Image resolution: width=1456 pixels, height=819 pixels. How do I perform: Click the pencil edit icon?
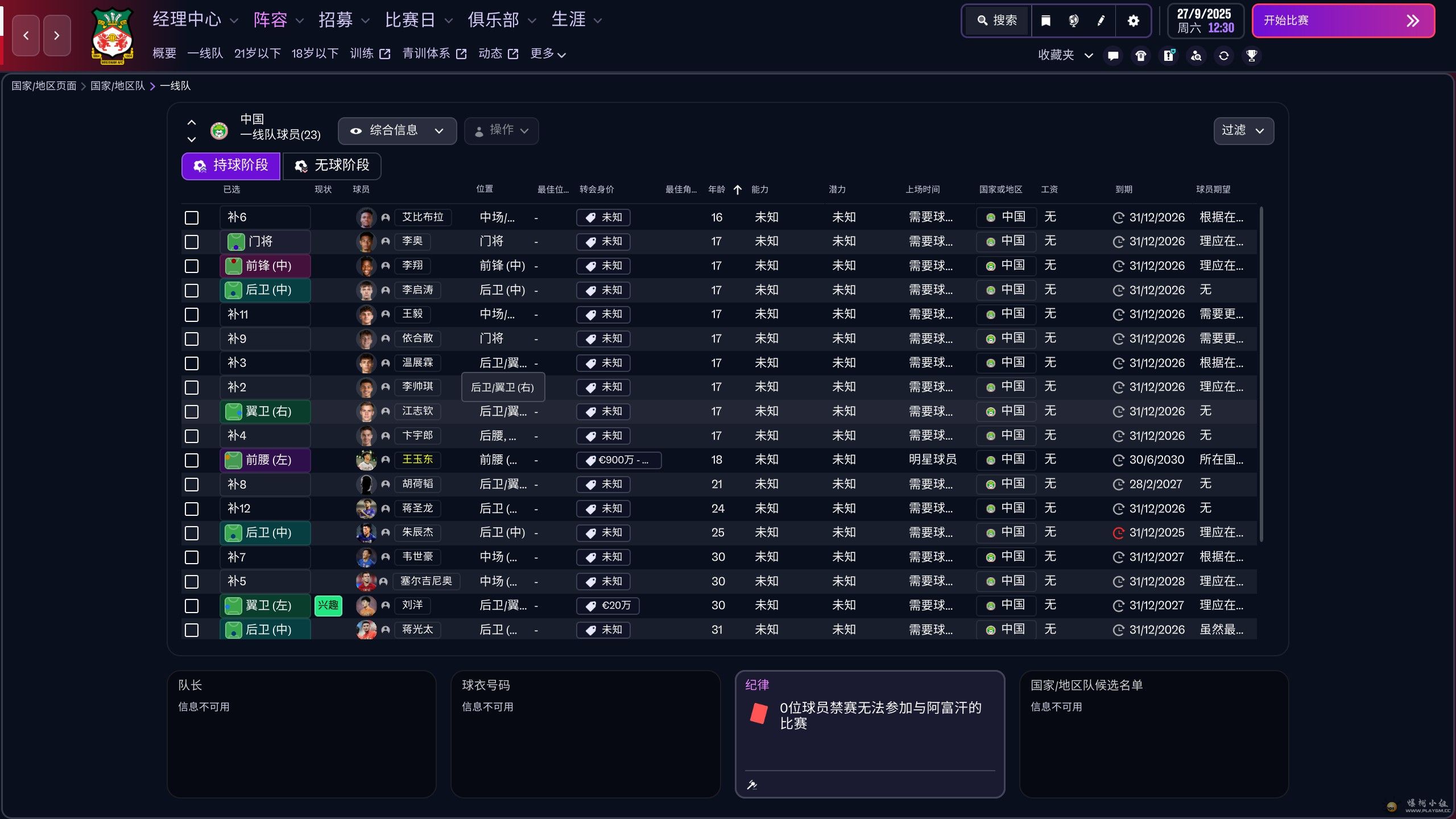pyautogui.click(x=1101, y=21)
